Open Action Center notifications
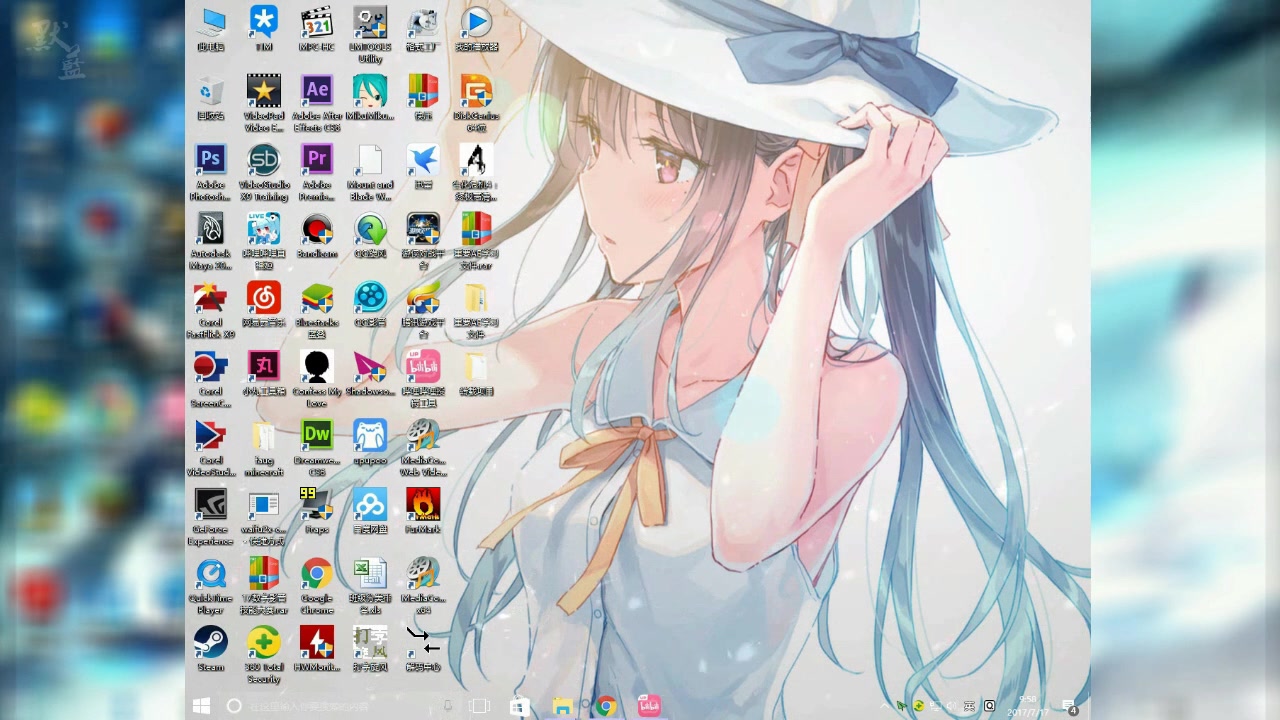 click(1069, 707)
